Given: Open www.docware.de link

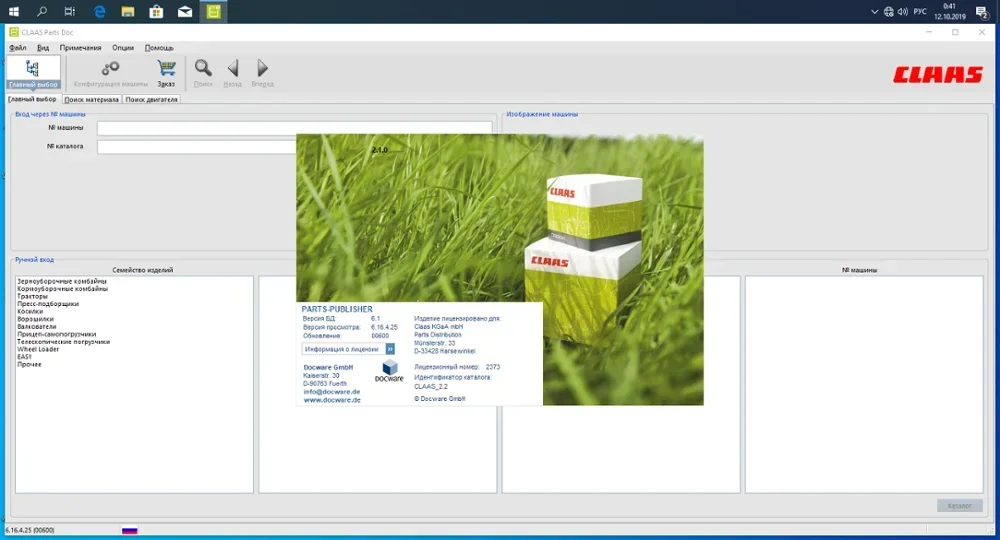Looking at the screenshot, I should (x=332, y=400).
